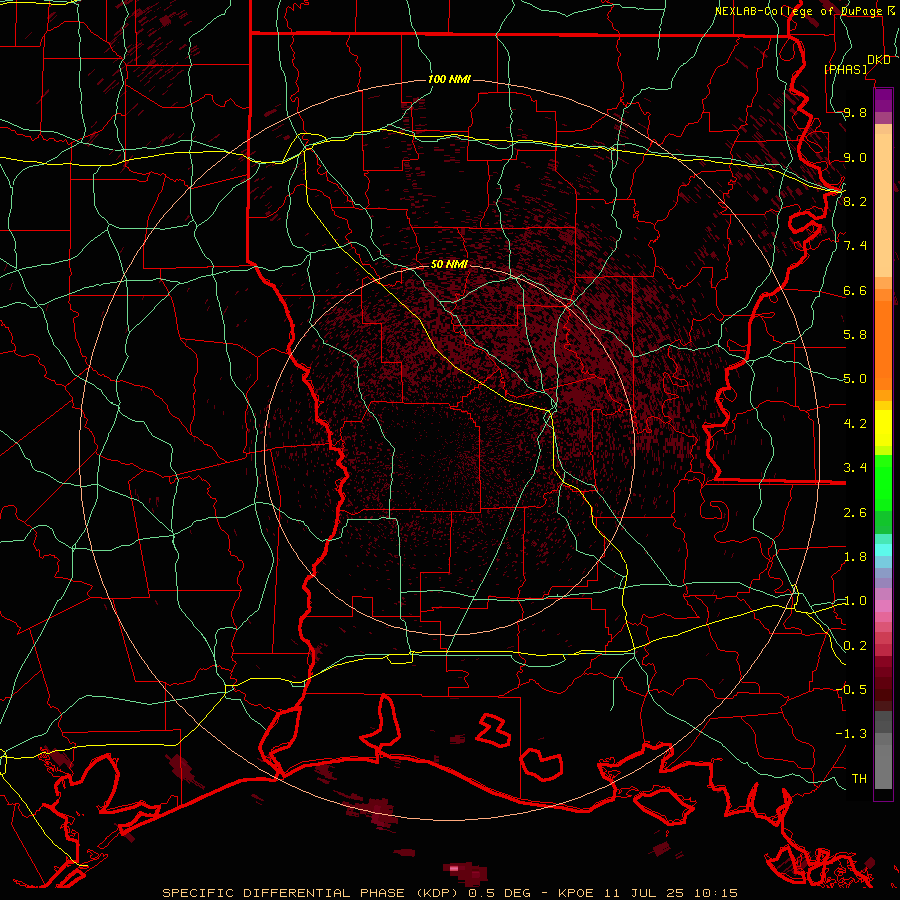Click the [PHAS] units label above the color scale

[845, 70]
